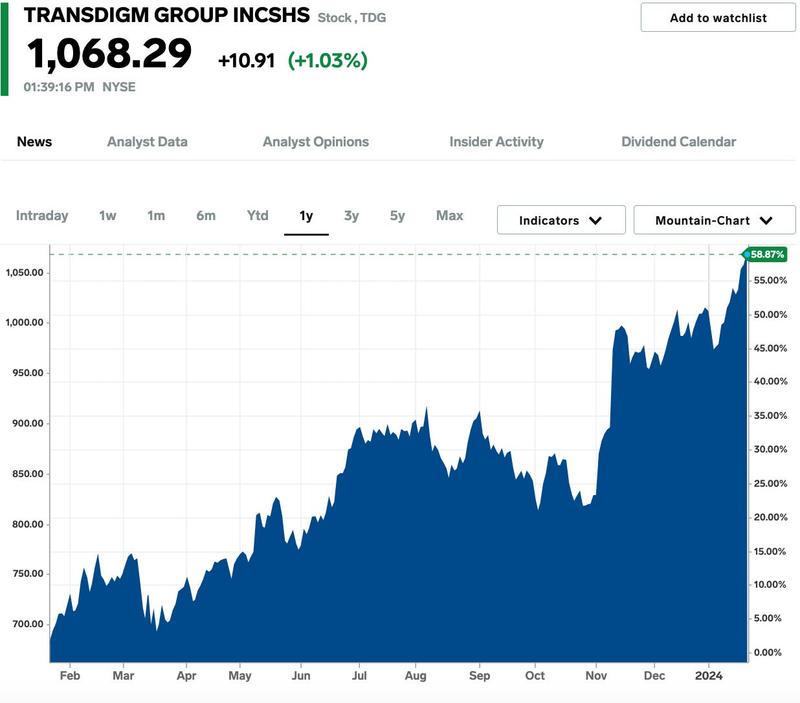Viewport: 800px width, 703px height.
Task: Select 5y chart range
Action: [x=397, y=216]
